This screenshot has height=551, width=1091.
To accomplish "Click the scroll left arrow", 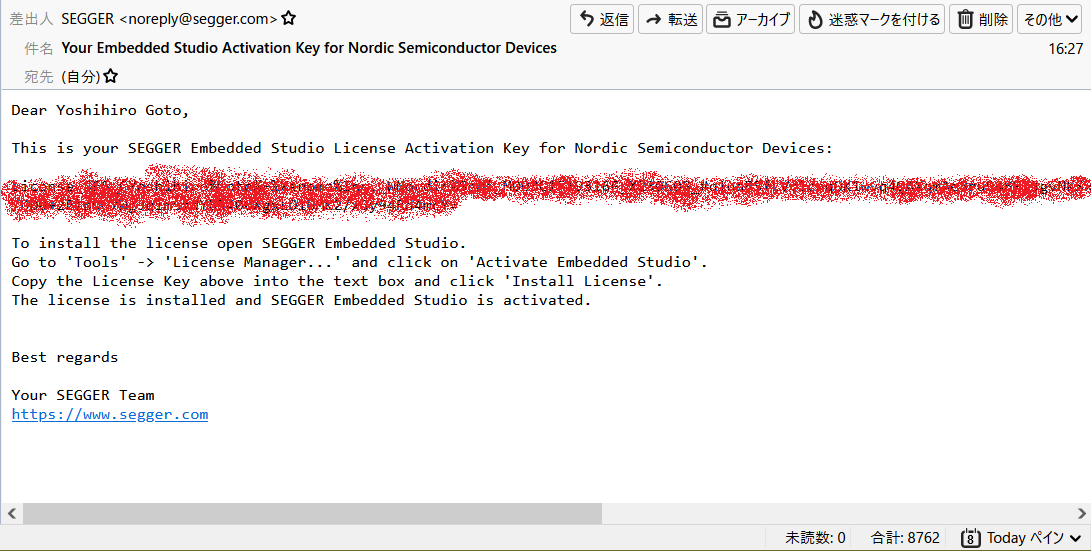I will [11, 513].
